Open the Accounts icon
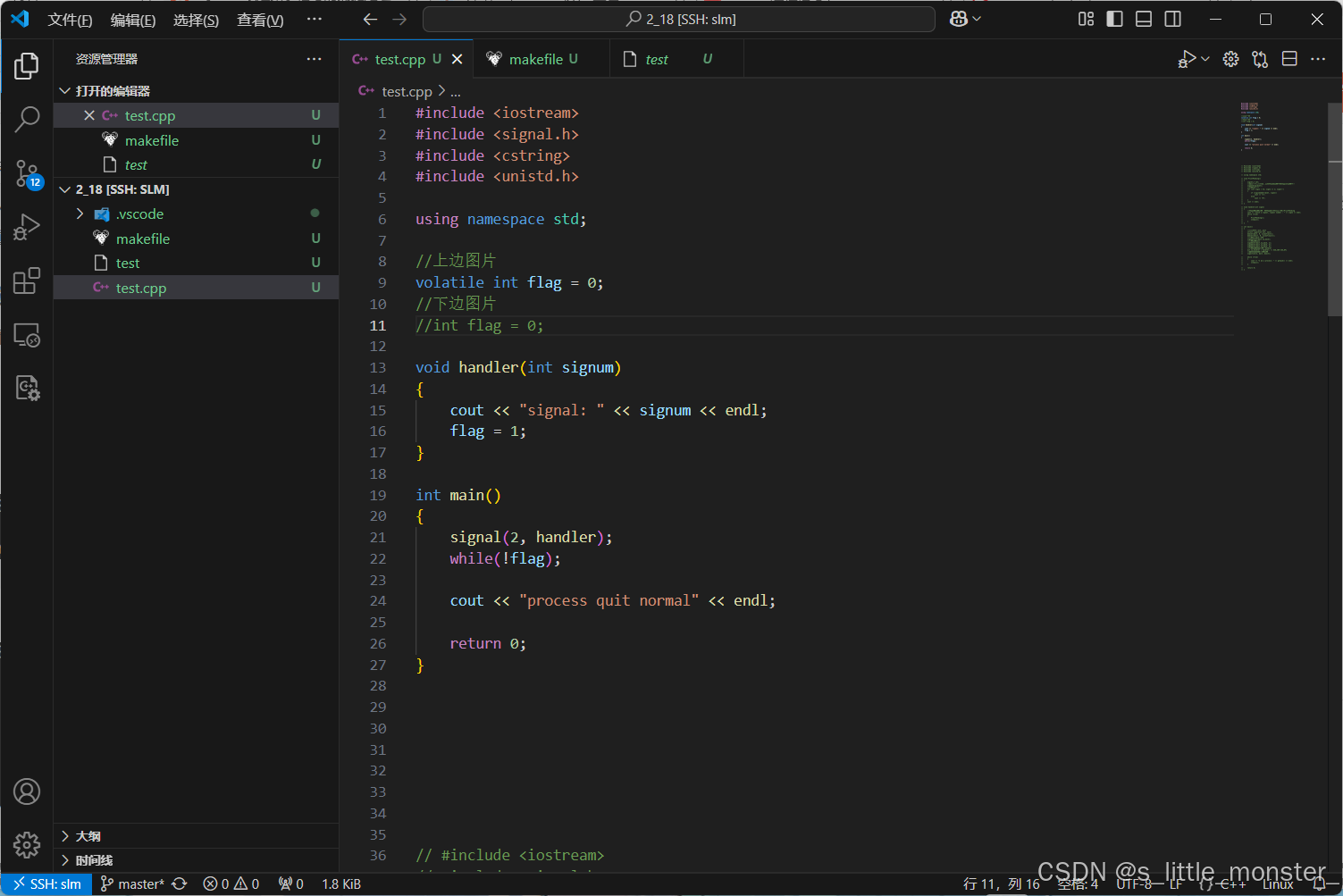 pyautogui.click(x=27, y=791)
